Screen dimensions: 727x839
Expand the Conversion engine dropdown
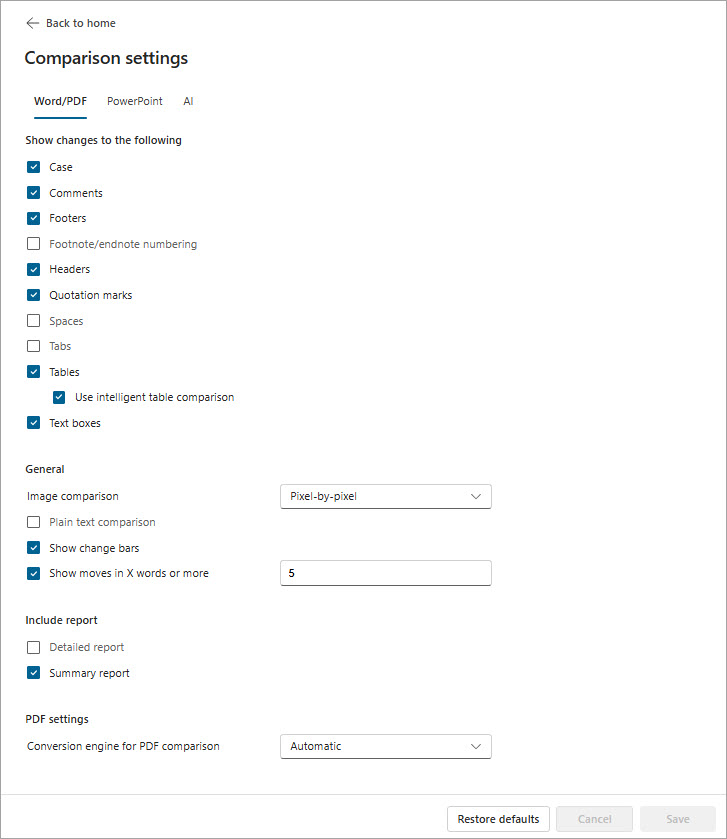click(x=385, y=746)
